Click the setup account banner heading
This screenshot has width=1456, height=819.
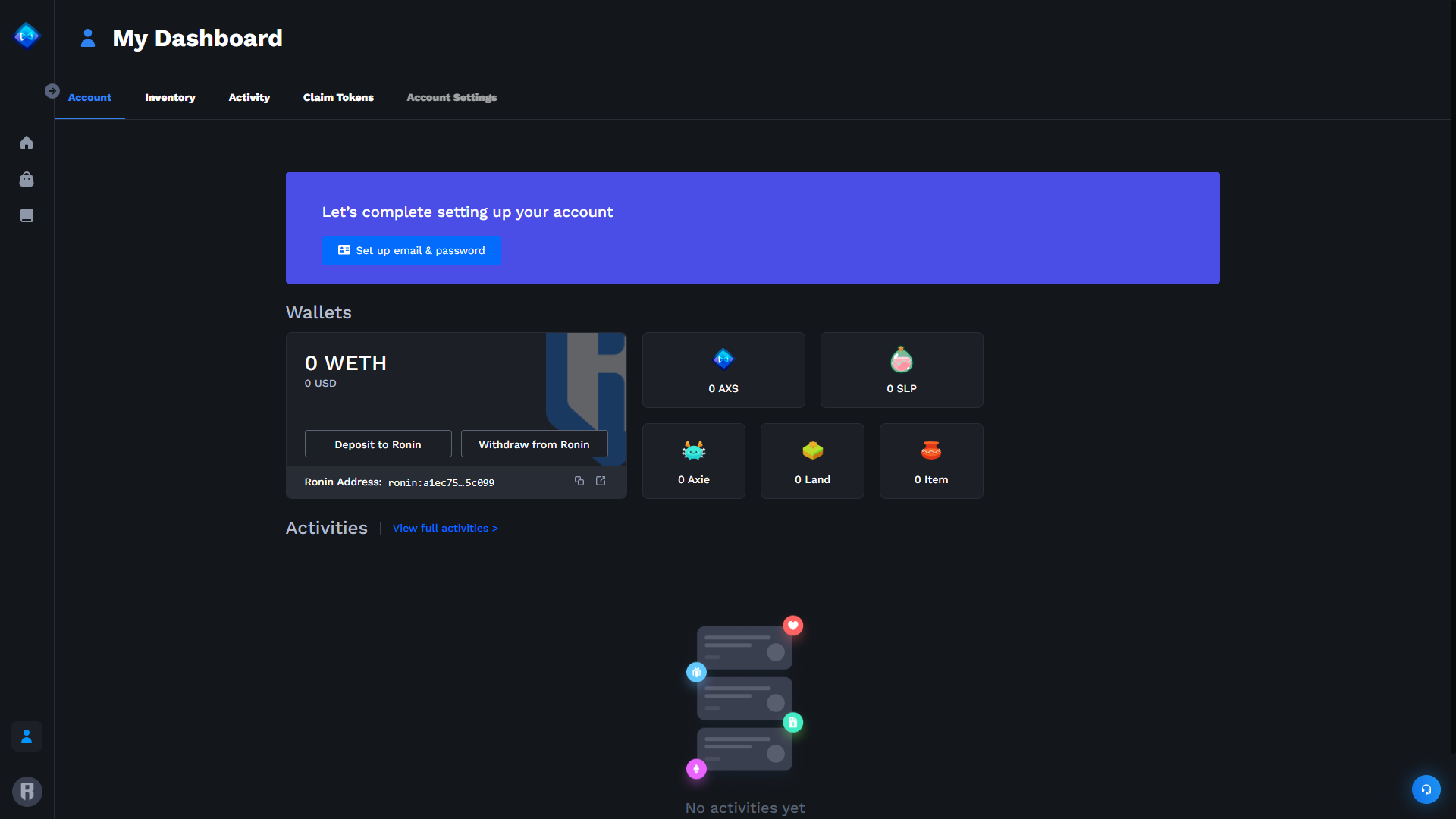[x=468, y=212]
